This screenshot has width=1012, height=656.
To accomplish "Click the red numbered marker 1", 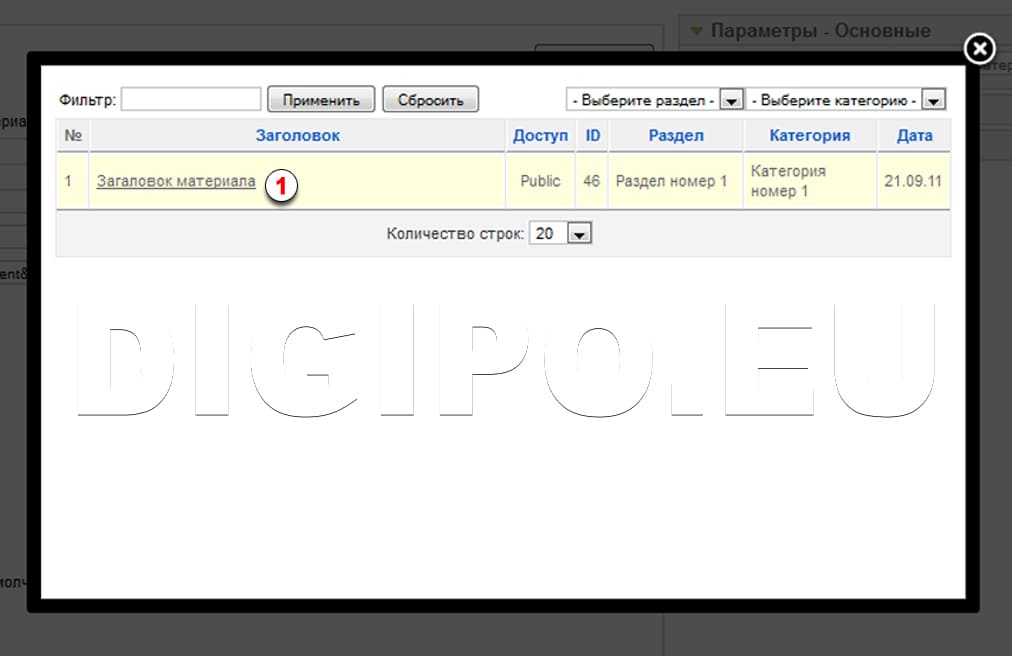I will click(282, 185).
